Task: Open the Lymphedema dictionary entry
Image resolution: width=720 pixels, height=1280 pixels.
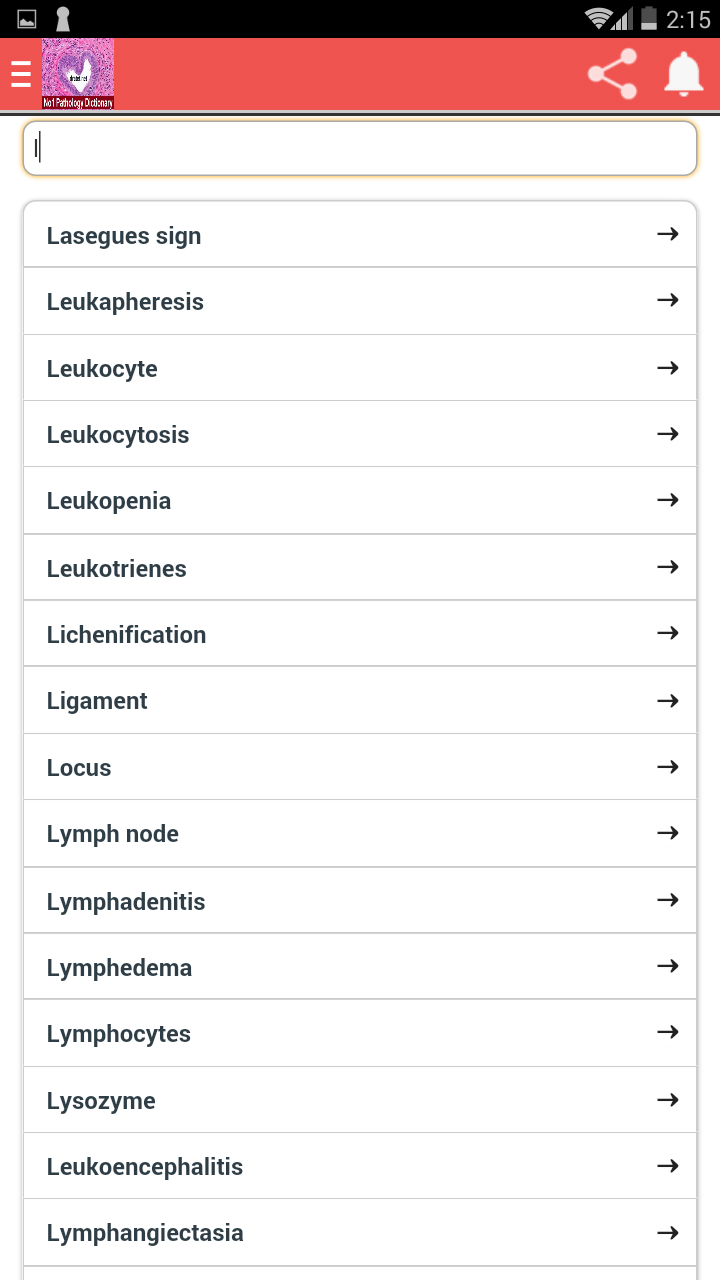Action: click(300, 966)
